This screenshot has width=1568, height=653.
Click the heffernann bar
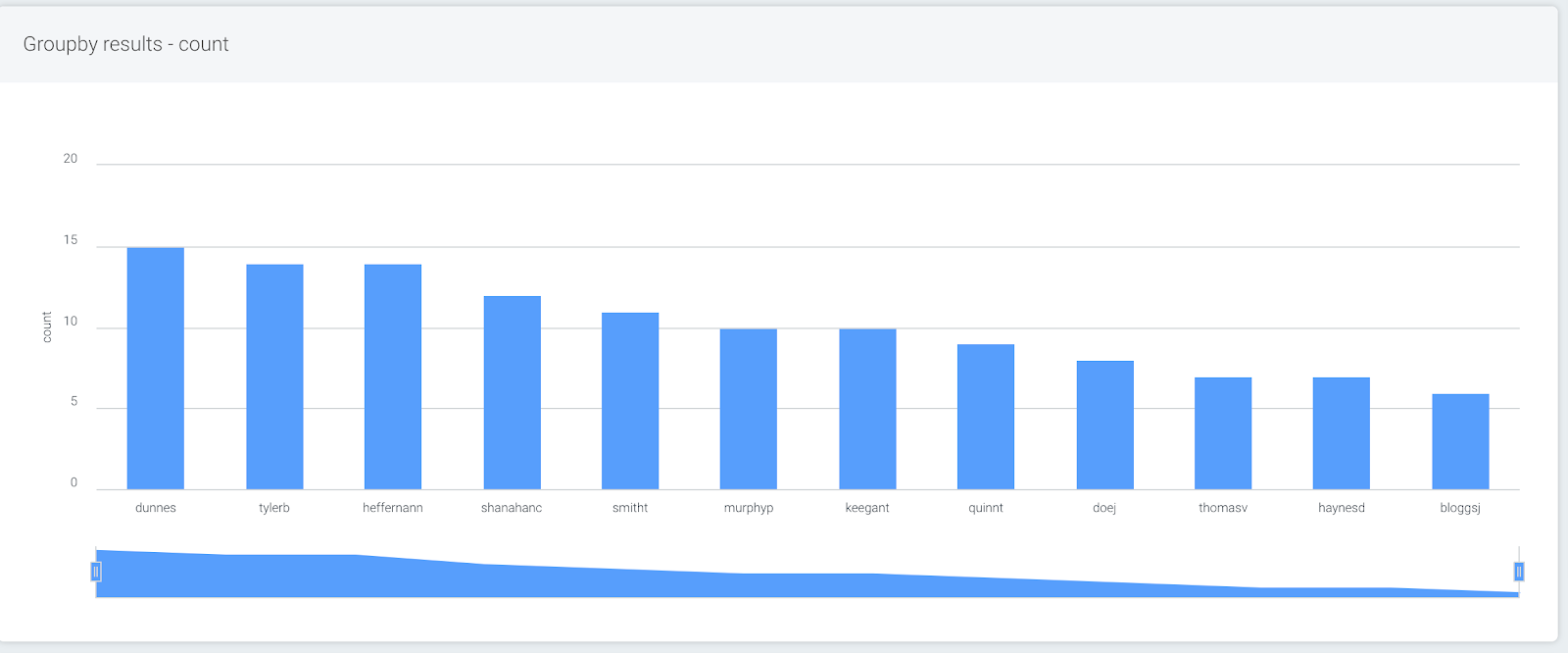pos(393,377)
